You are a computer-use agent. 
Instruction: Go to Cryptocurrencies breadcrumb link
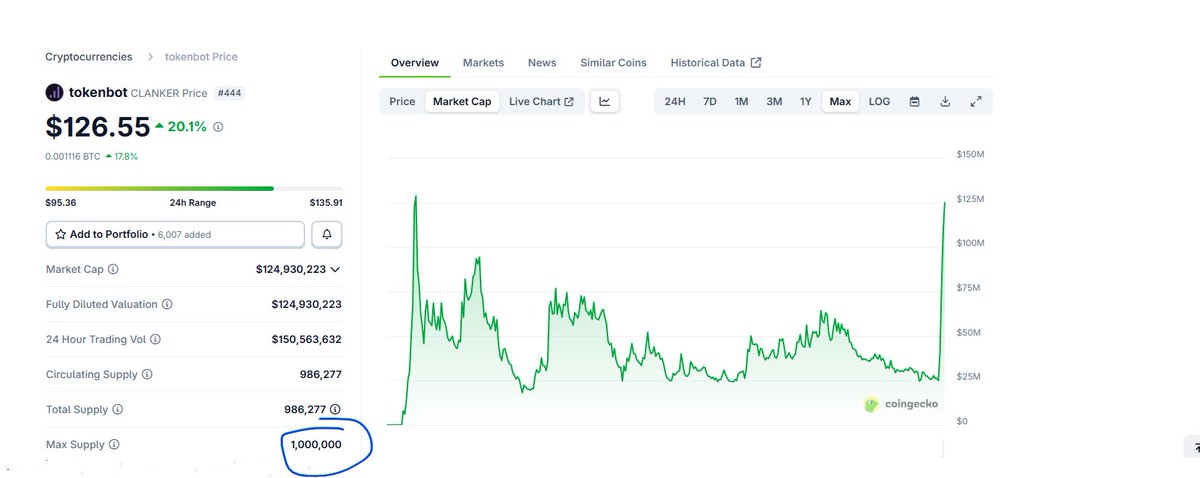[90, 57]
